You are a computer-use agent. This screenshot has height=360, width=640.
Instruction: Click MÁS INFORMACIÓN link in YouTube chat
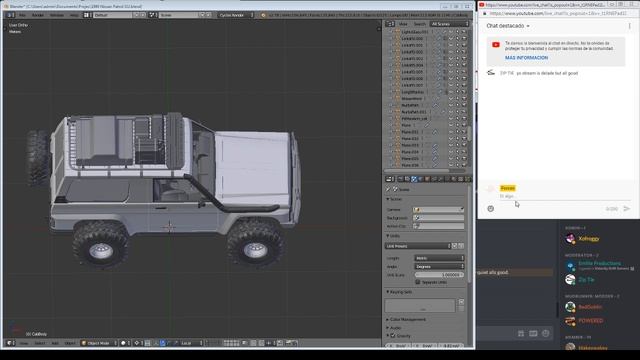pos(527,58)
